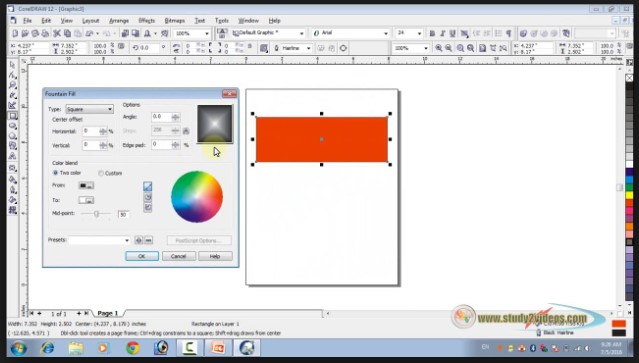This screenshot has width=639, height=363.
Task: Click Help in Fountain Fill dialog
Action: click(215, 256)
